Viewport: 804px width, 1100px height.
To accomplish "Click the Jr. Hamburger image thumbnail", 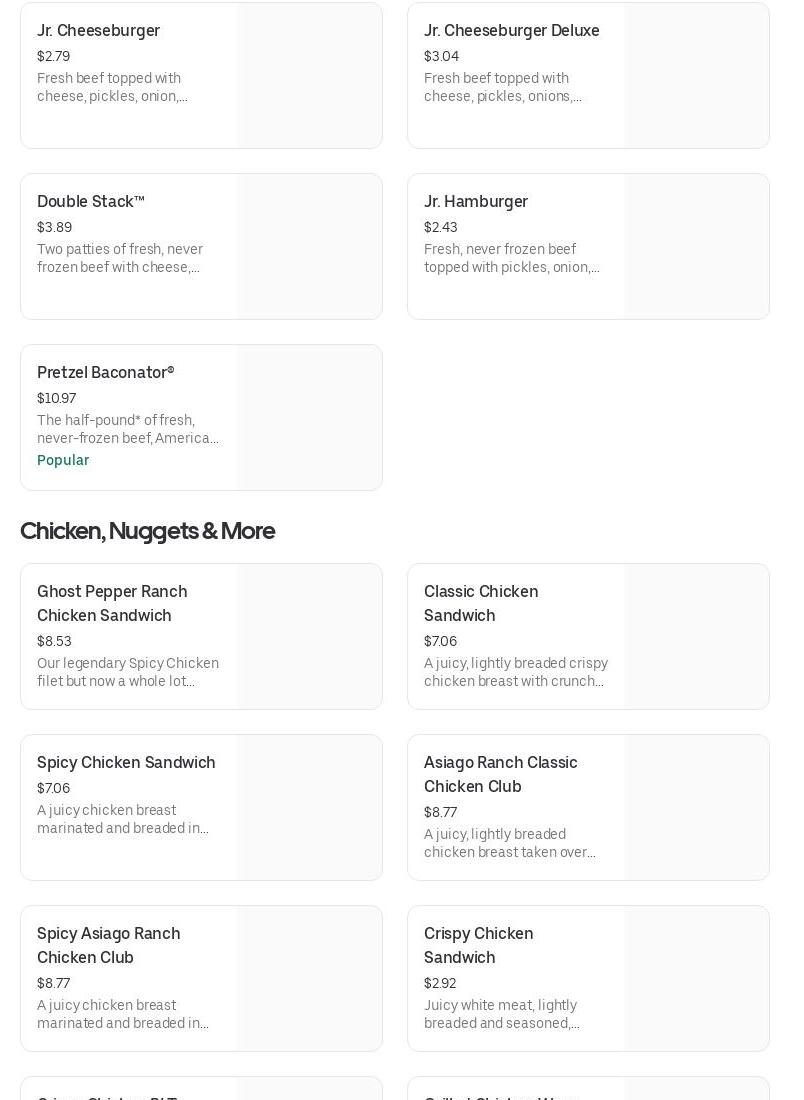I will click(x=696, y=247).
